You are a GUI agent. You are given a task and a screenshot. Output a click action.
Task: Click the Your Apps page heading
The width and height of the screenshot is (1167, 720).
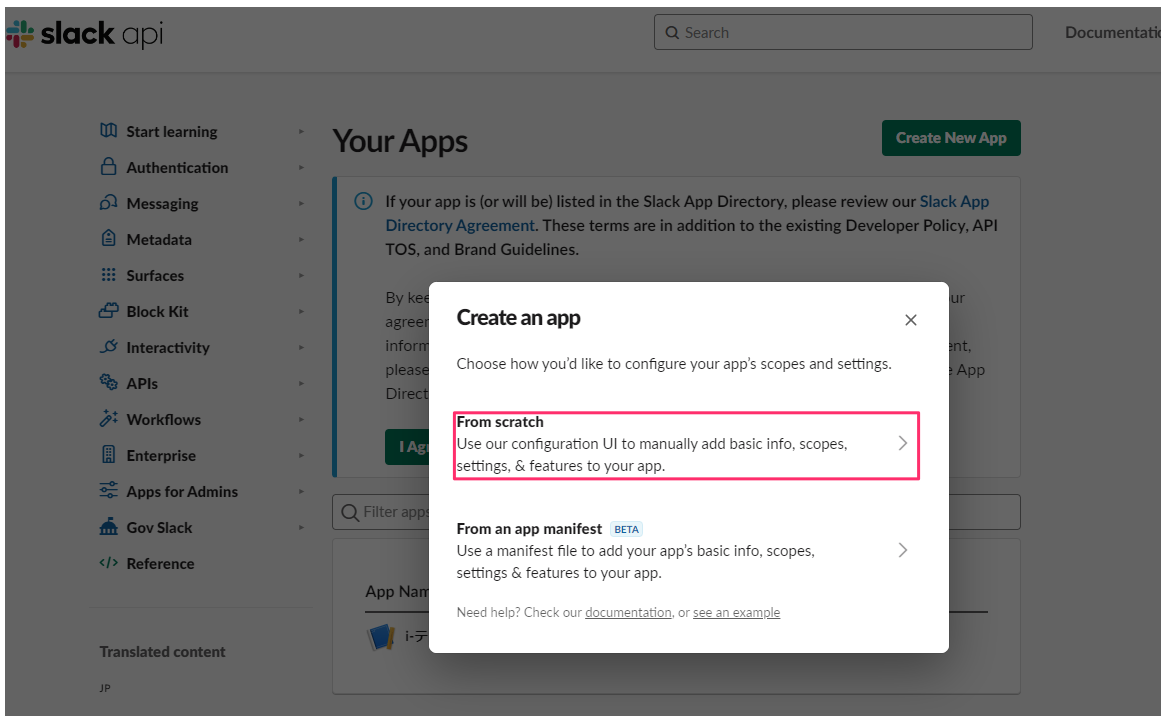400,141
